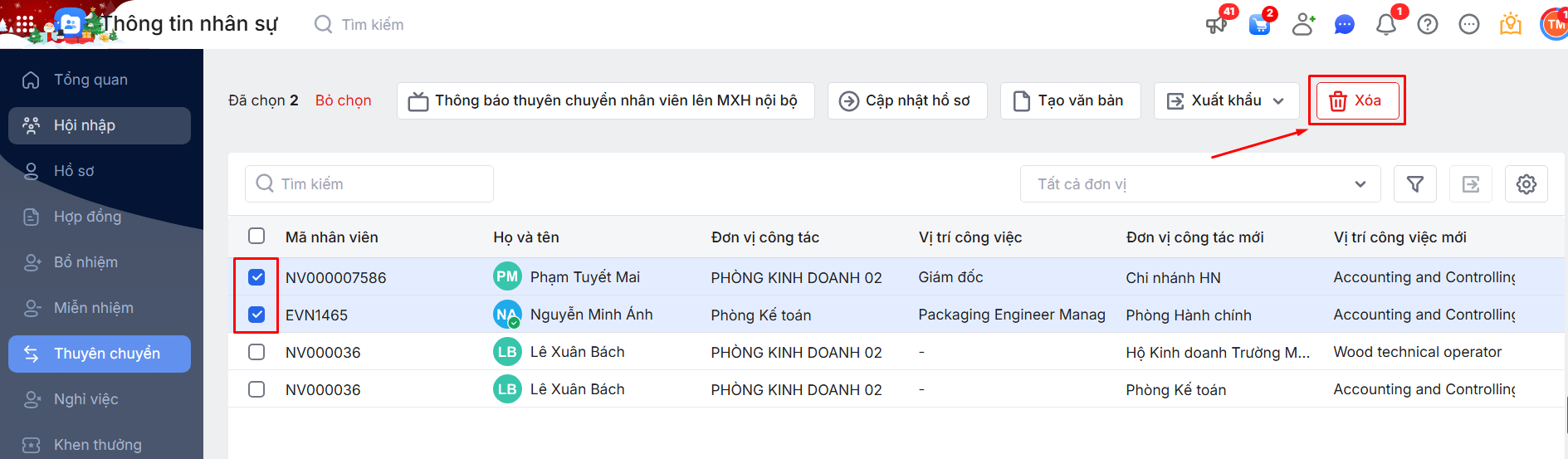Click the red Xóa delete button

coord(1357,100)
